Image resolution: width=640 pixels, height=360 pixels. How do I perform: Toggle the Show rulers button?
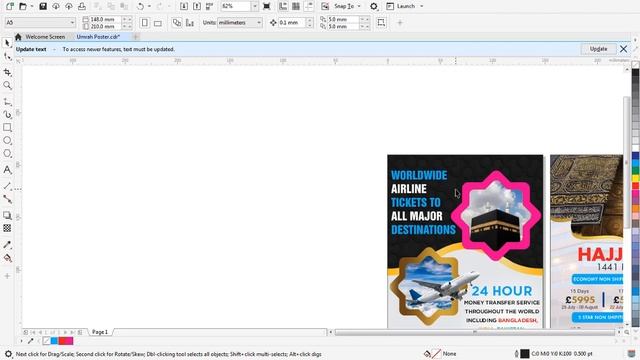283,6
